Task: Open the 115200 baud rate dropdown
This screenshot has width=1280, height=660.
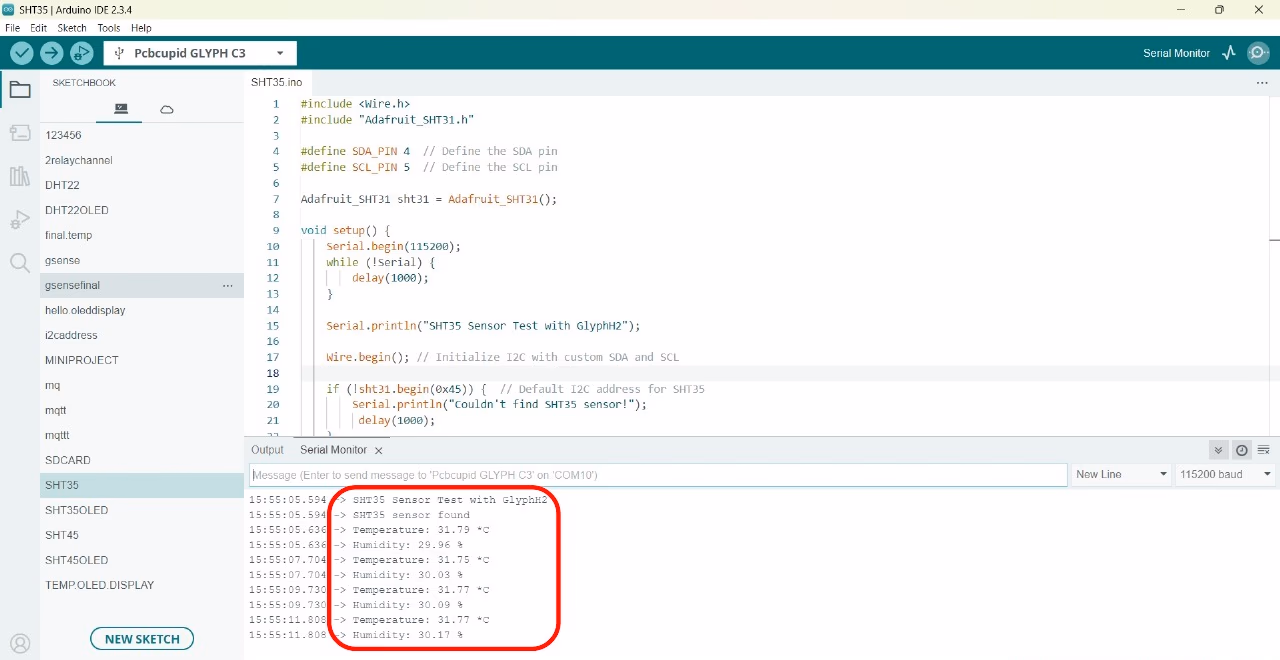Action: [x=1225, y=474]
